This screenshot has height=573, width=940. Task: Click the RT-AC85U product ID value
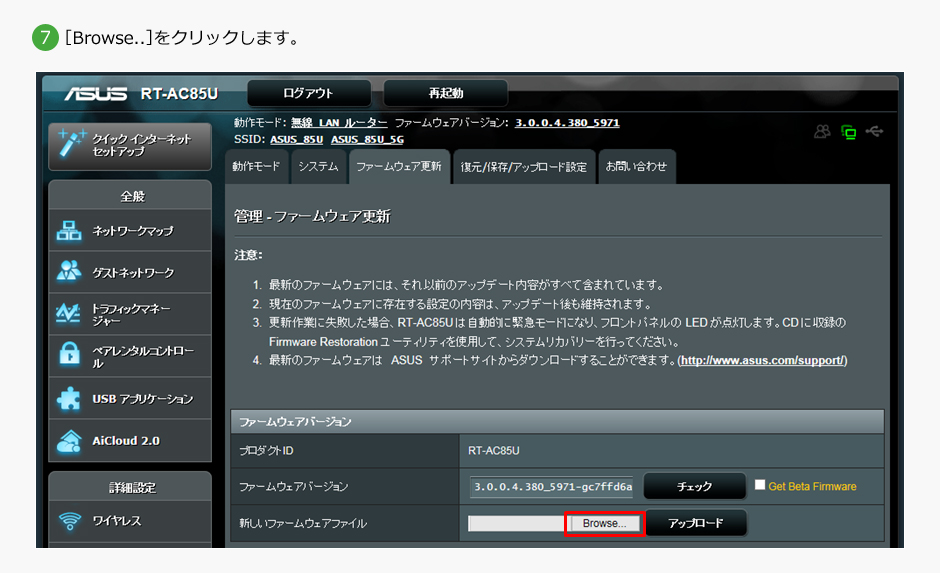coord(493,451)
